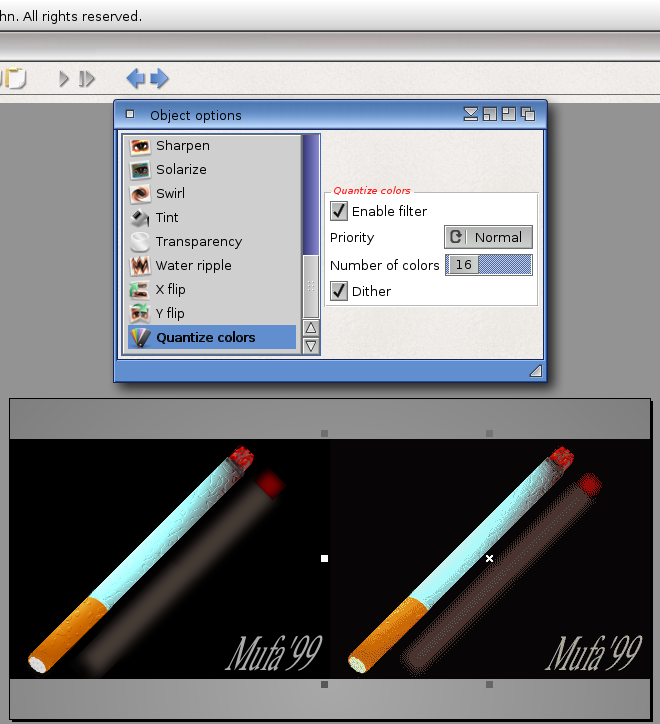This screenshot has width=660, height=724.
Task: Select the Y flip filter icon
Action: coord(140,314)
